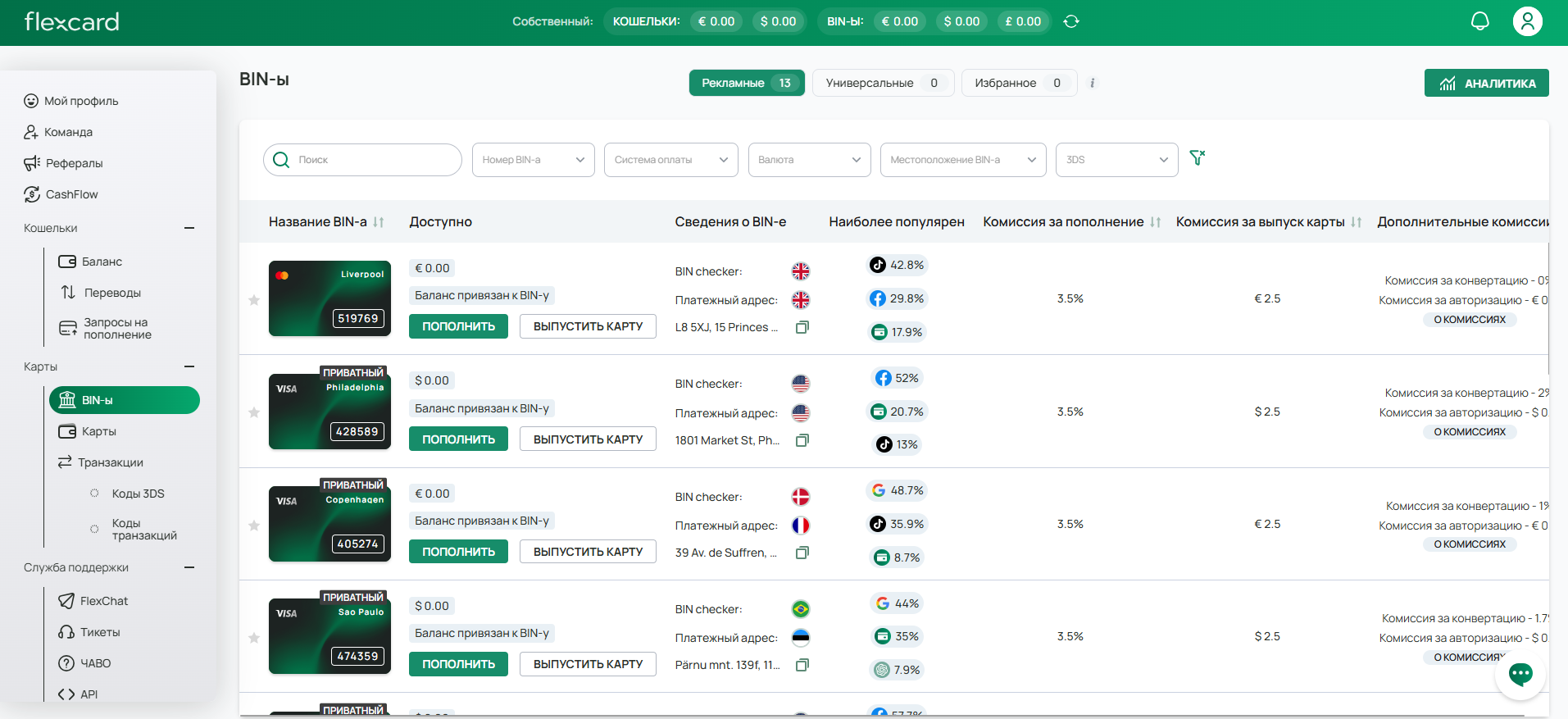Open FlexChat support page
This screenshot has width=1568, height=719.
[93, 601]
